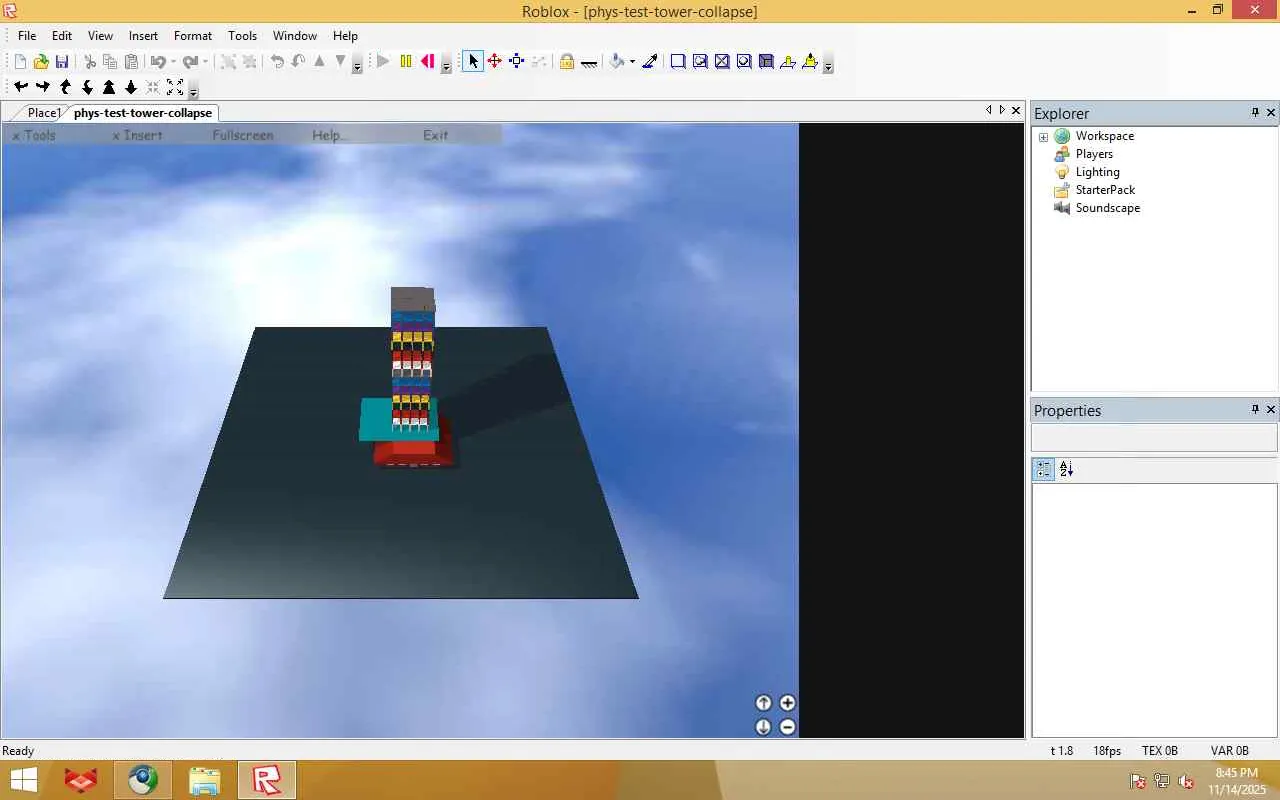This screenshot has width=1280, height=800.
Task: Open the Insert menu
Action: [x=143, y=36]
